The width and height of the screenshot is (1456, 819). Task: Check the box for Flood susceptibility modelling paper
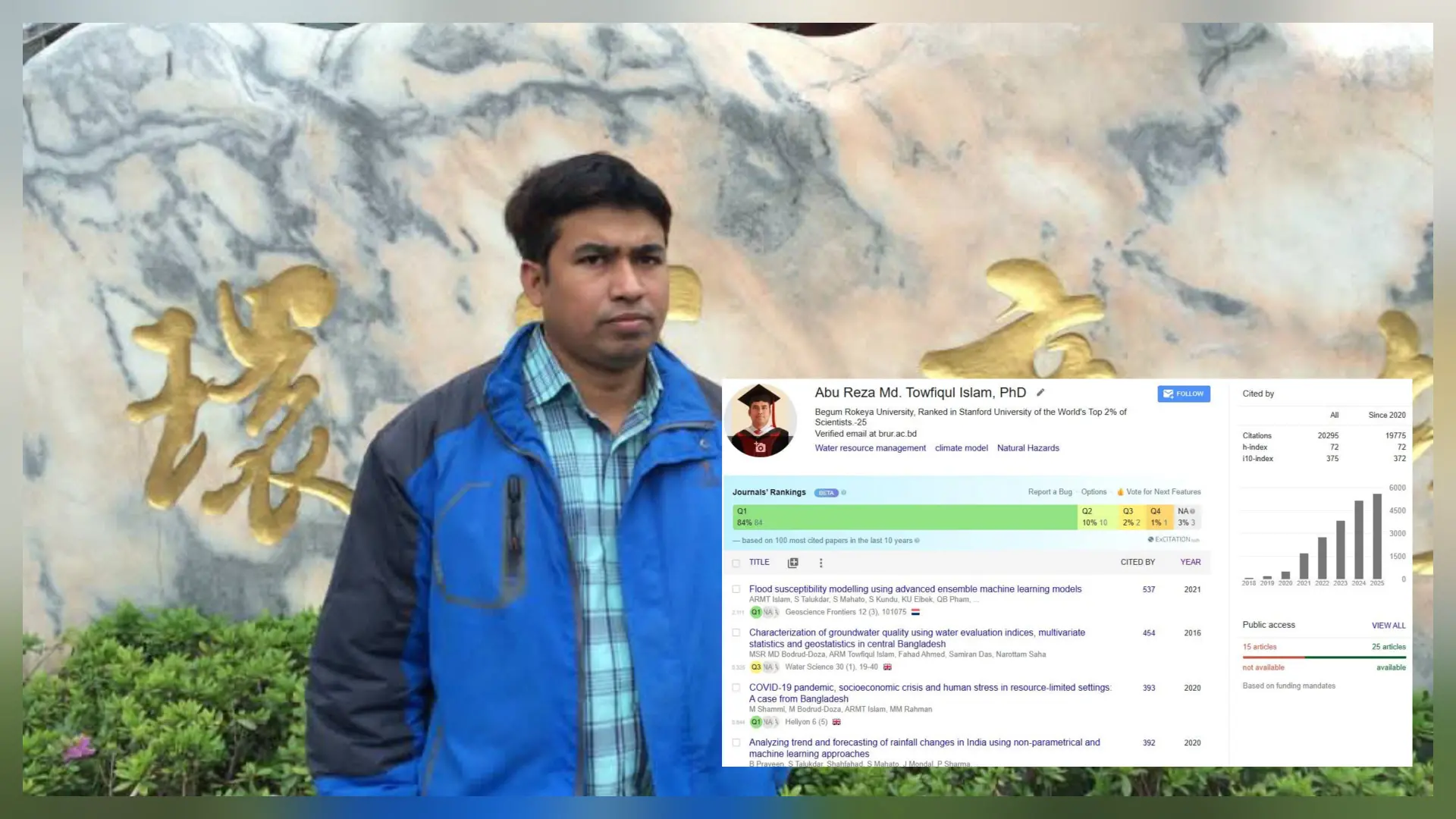click(x=736, y=589)
